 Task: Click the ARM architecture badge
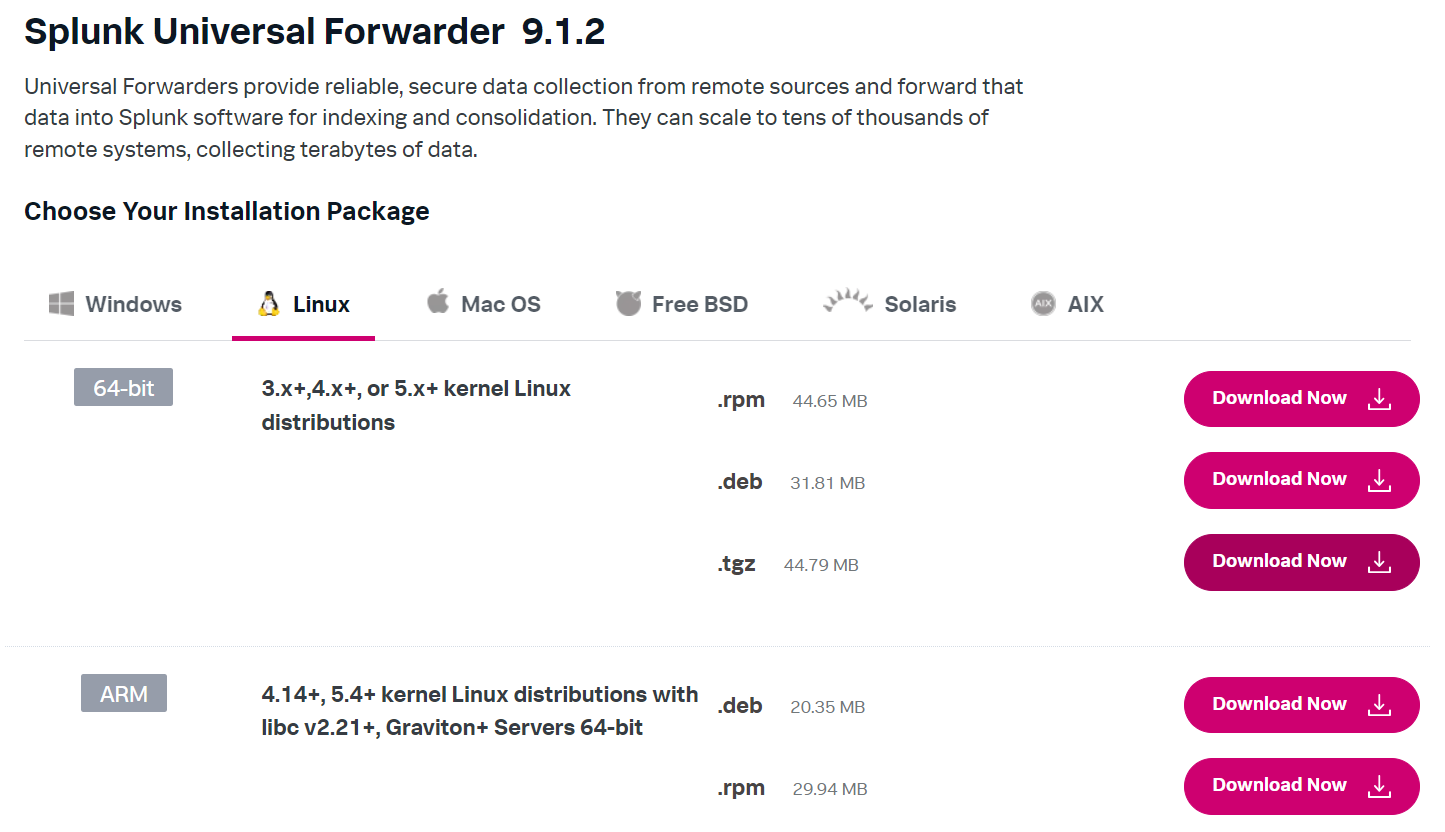[124, 694]
